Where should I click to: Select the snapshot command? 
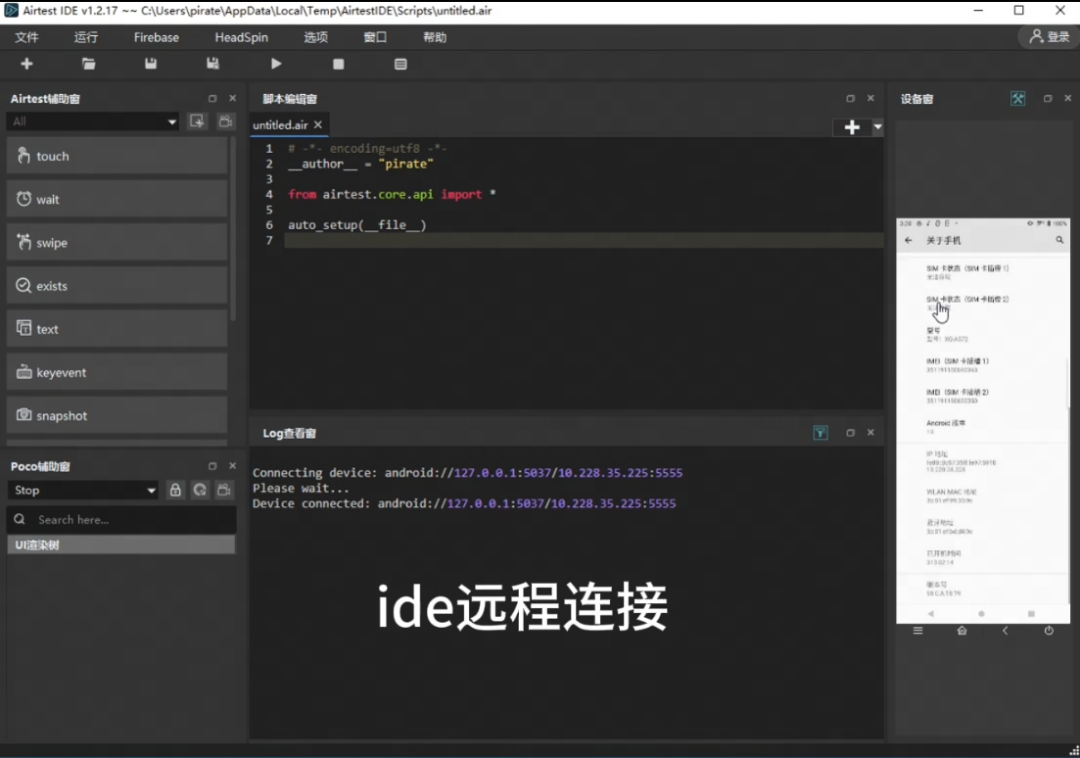tap(117, 415)
